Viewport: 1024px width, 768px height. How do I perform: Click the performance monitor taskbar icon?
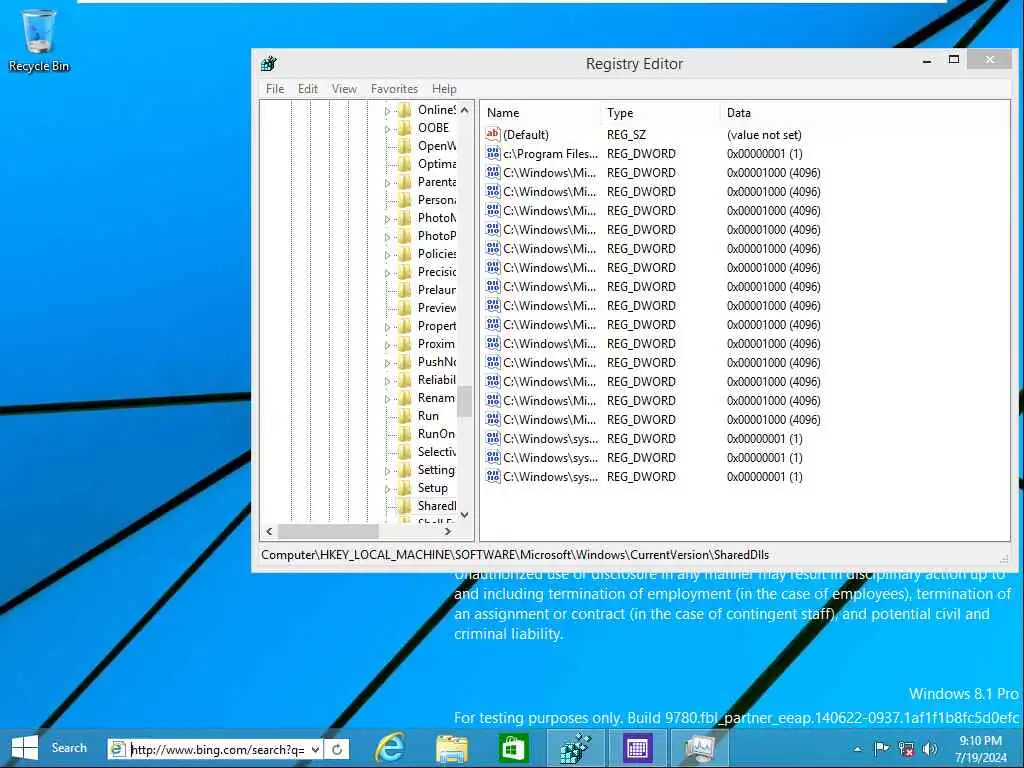tap(699, 748)
